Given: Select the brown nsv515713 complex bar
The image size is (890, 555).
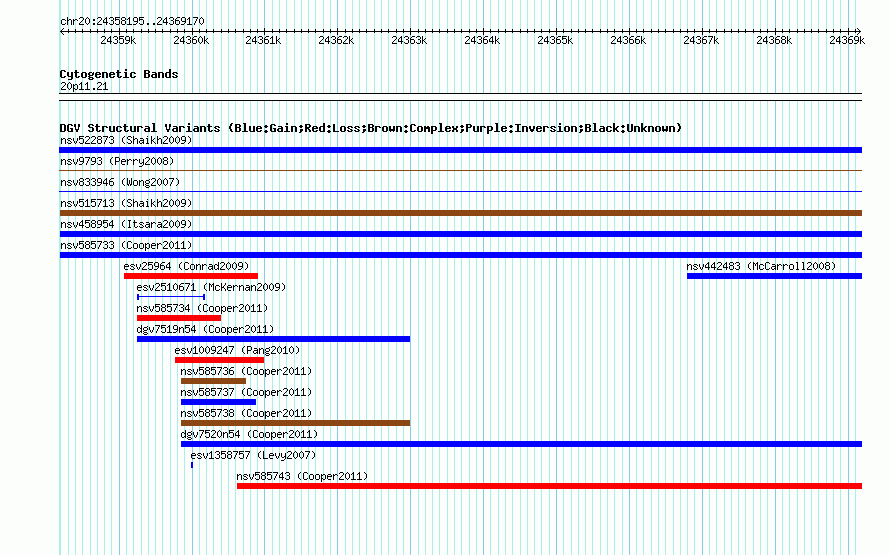Looking at the screenshot, I should pyautogui.click(x=460, y=213).
